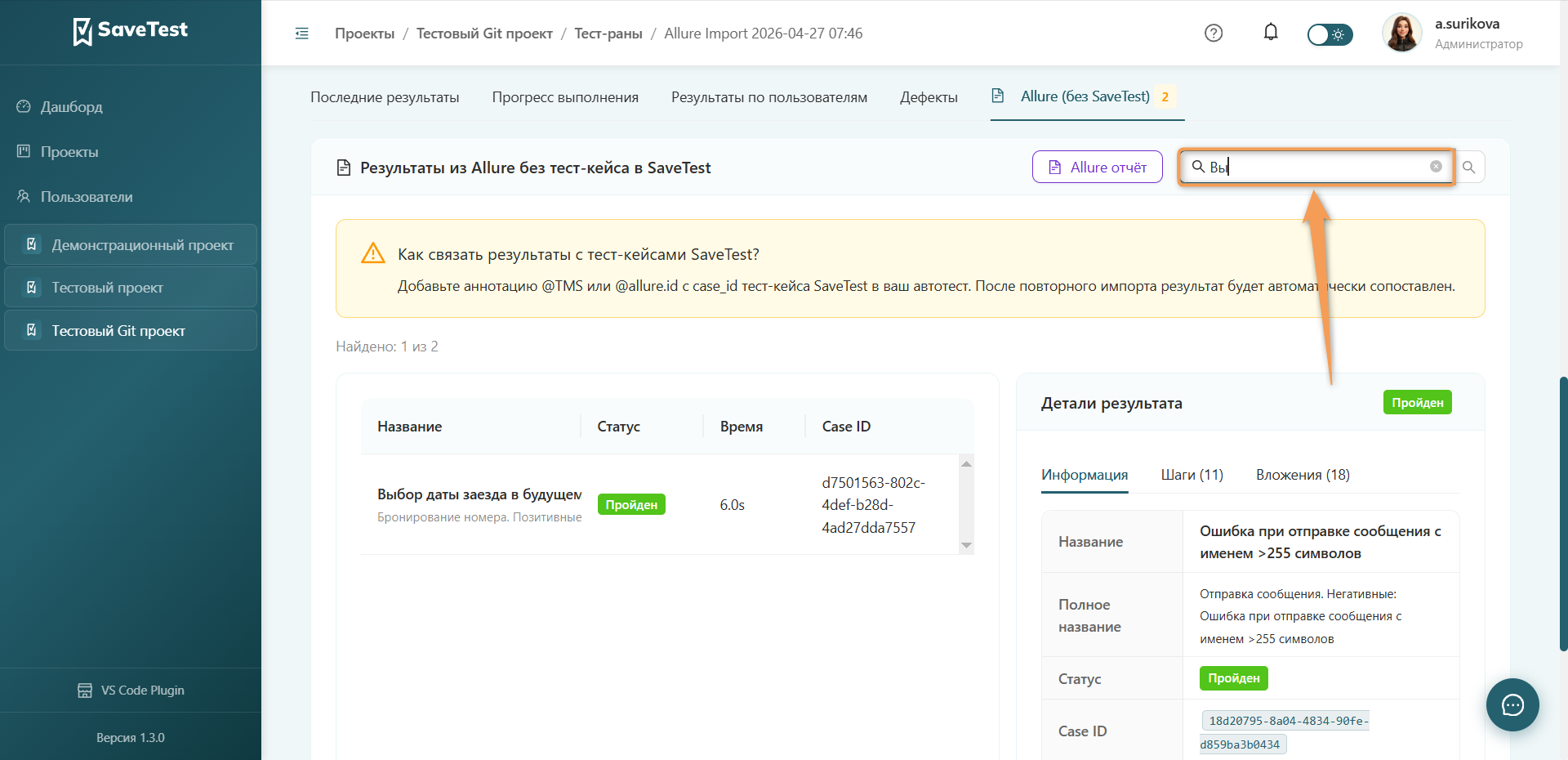This screenshot has width=1568, height=760.
Task: Open Пользователи in the sidebar
Action: [x=87, y=197]
